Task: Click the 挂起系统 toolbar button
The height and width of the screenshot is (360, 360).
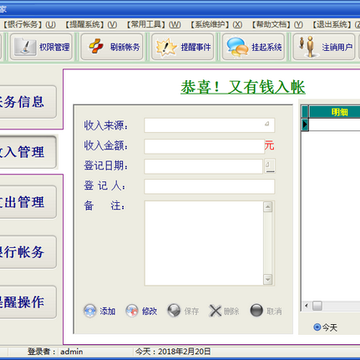Action: (253, 47)
